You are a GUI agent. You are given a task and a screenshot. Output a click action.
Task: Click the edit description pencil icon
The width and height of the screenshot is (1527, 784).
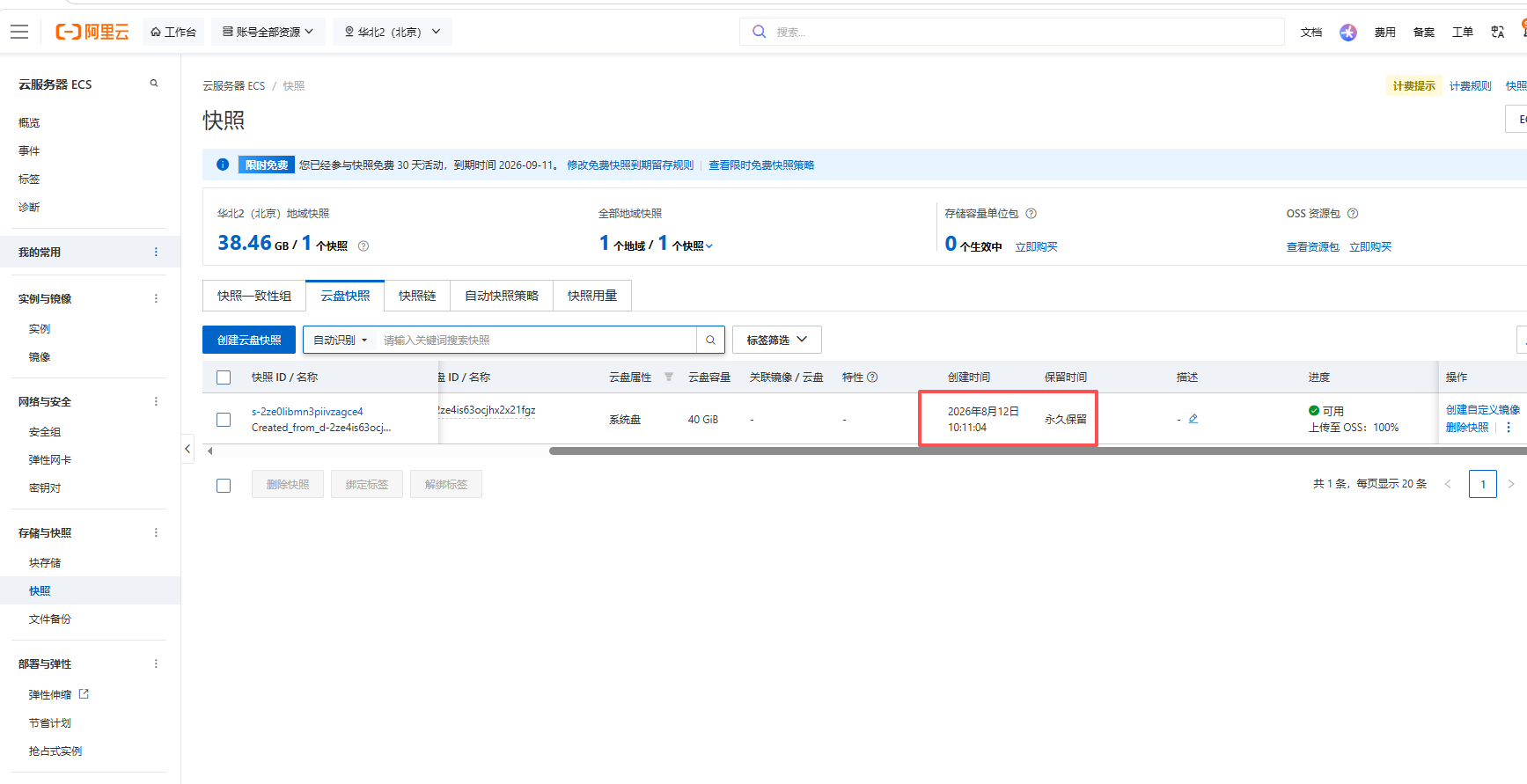(x=1193, y=419)
